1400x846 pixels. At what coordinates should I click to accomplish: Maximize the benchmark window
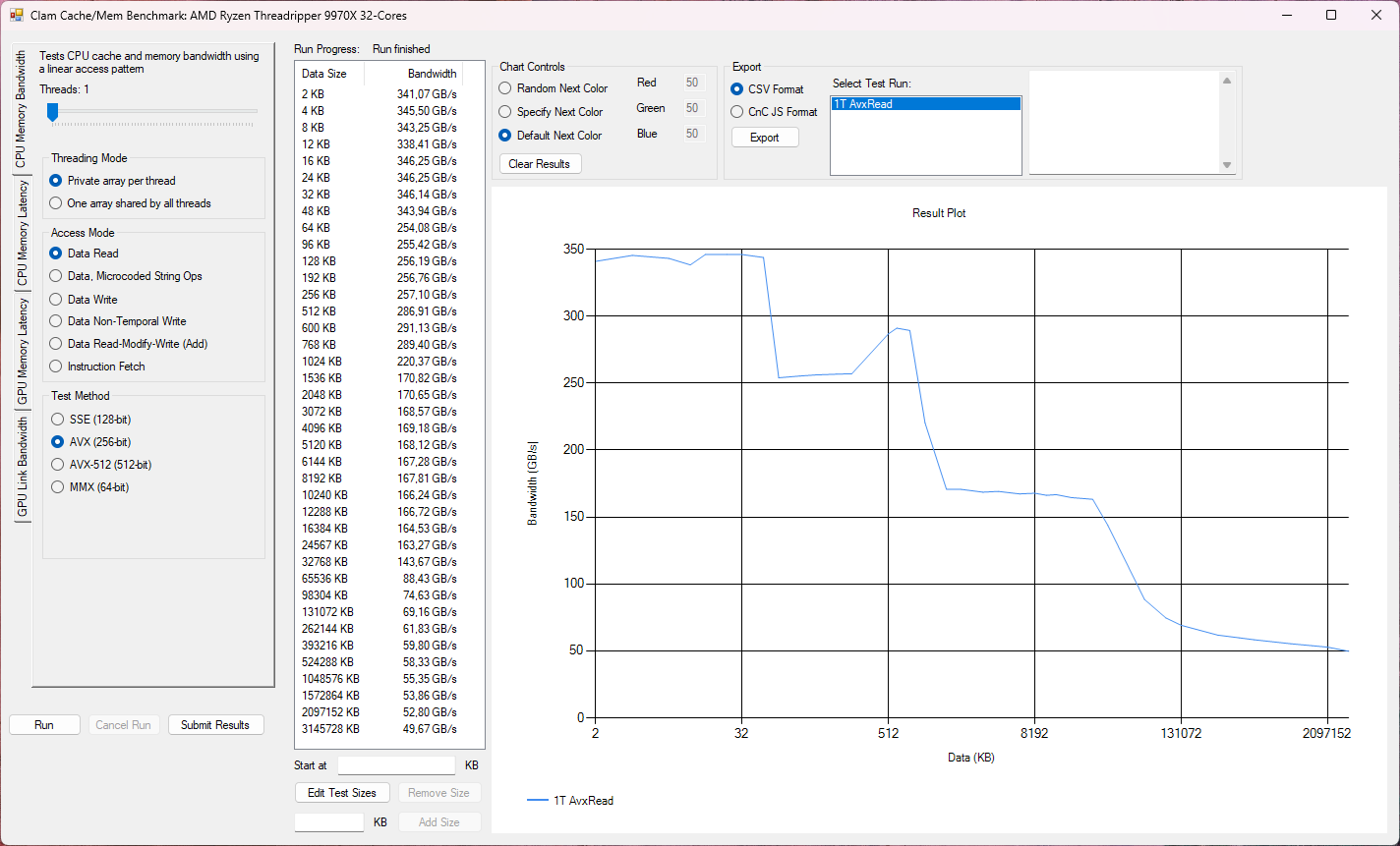1331,15
